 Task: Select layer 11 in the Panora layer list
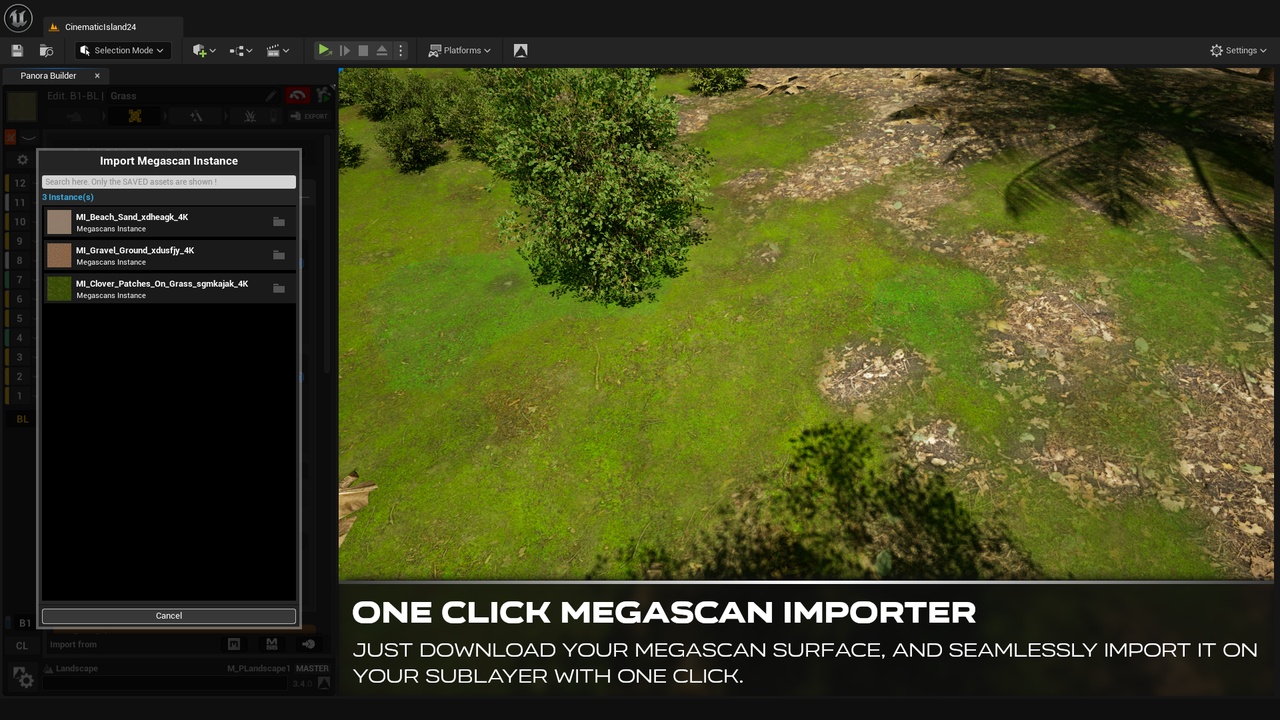(20, 202)
